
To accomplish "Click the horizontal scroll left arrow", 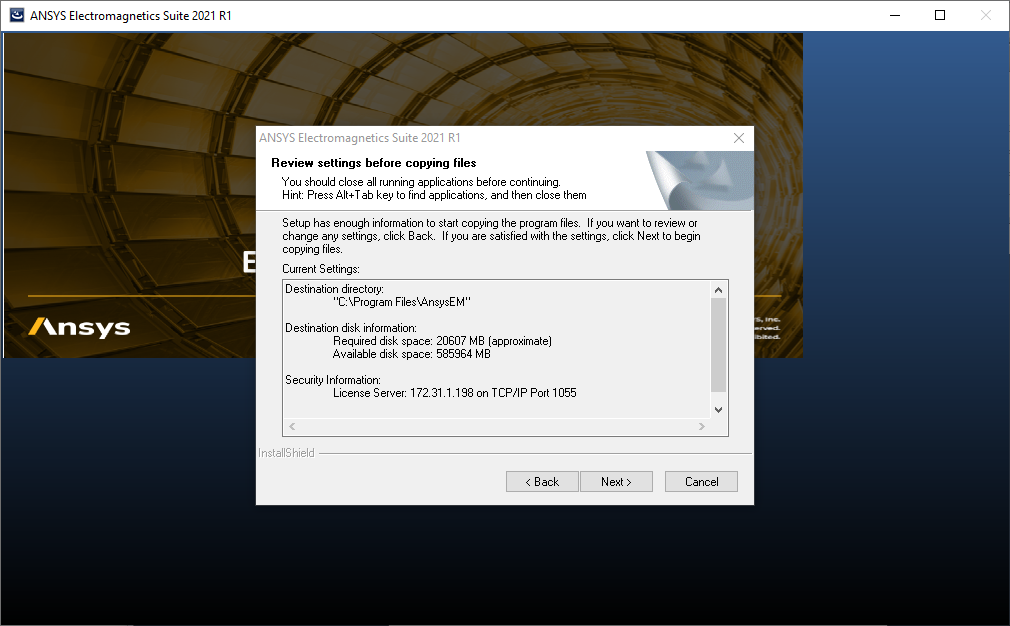I will [x=292, y=426].
